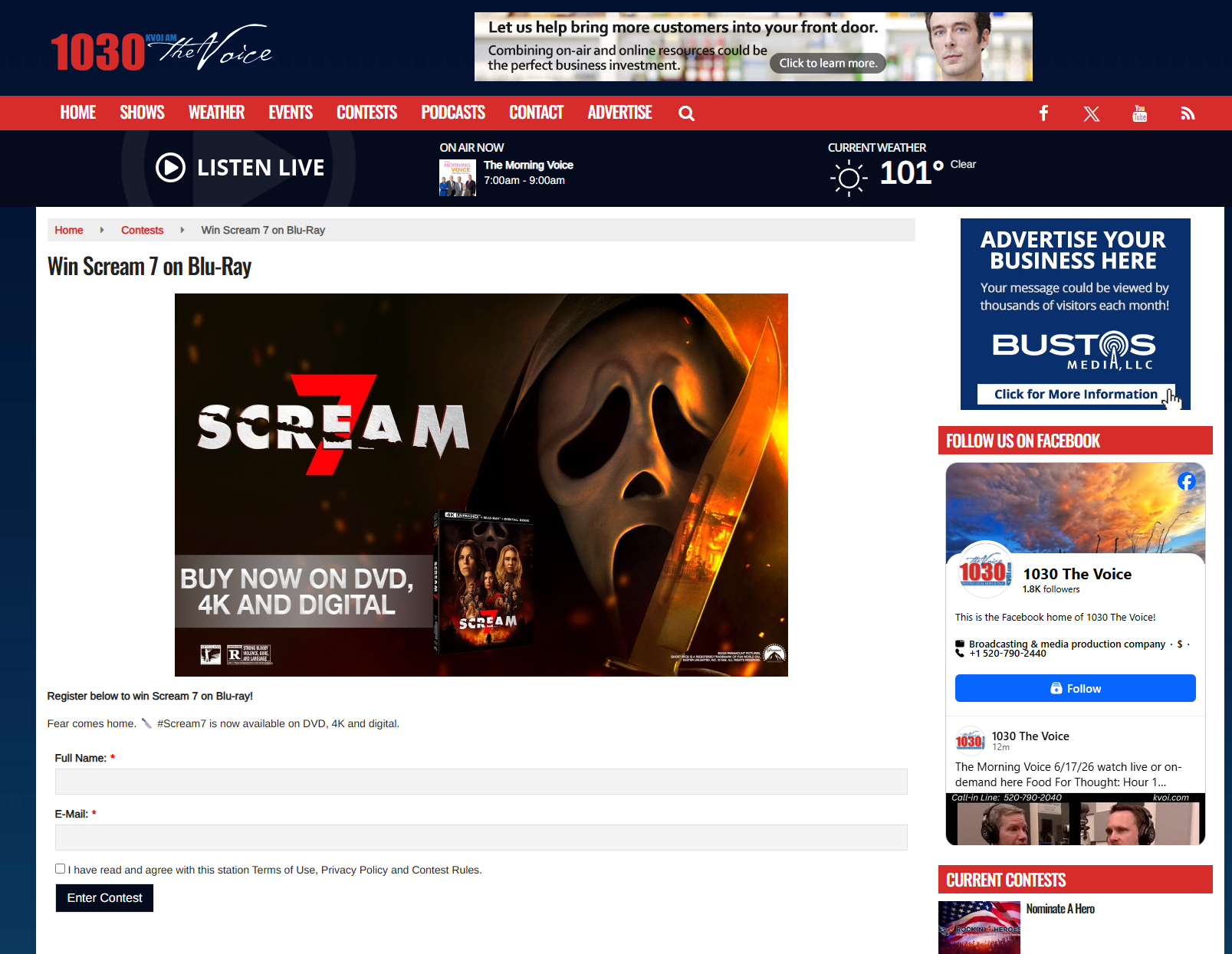Image resolution: width=1232 pixels, height=954 pixels.
Task: Open the Nominate A Hero contest thumbnail
Action: [979, 928]
